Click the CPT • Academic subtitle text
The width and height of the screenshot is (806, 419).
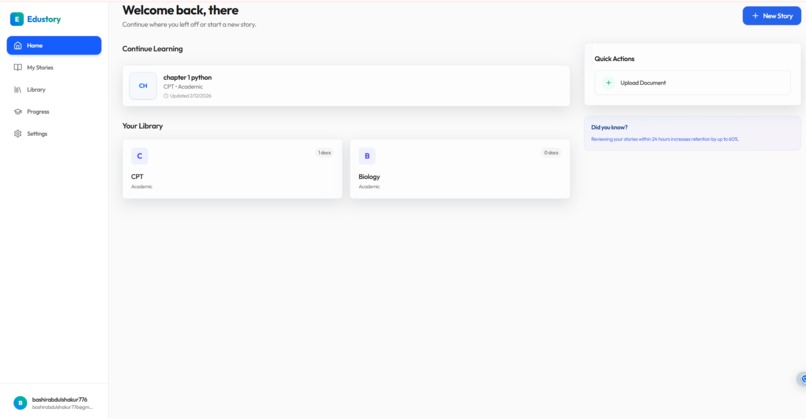(183, 87)
